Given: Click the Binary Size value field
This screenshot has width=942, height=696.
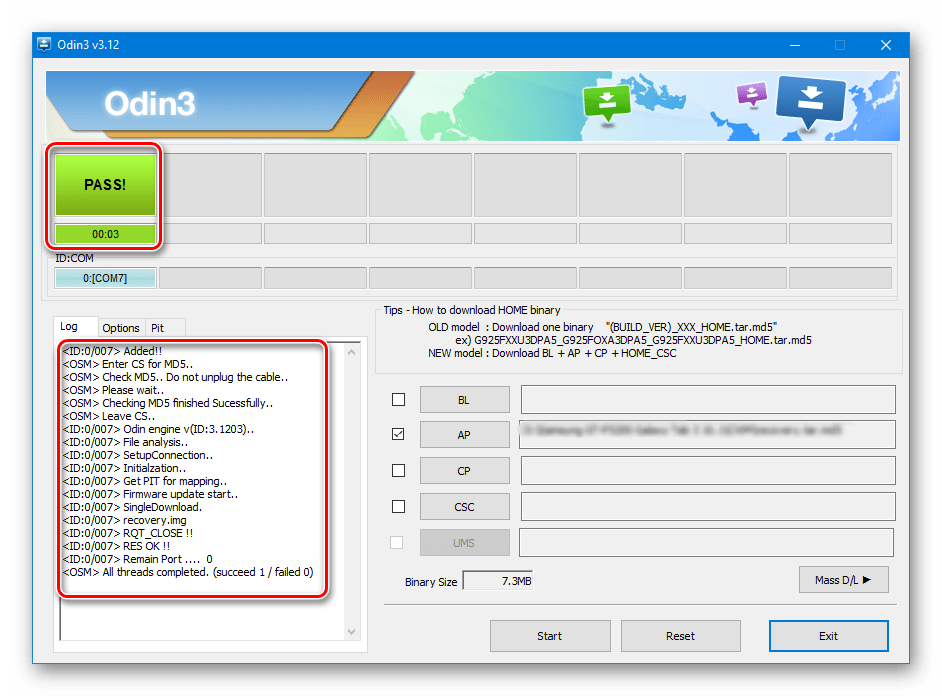Looking at the screenshot, I should 498,581.
